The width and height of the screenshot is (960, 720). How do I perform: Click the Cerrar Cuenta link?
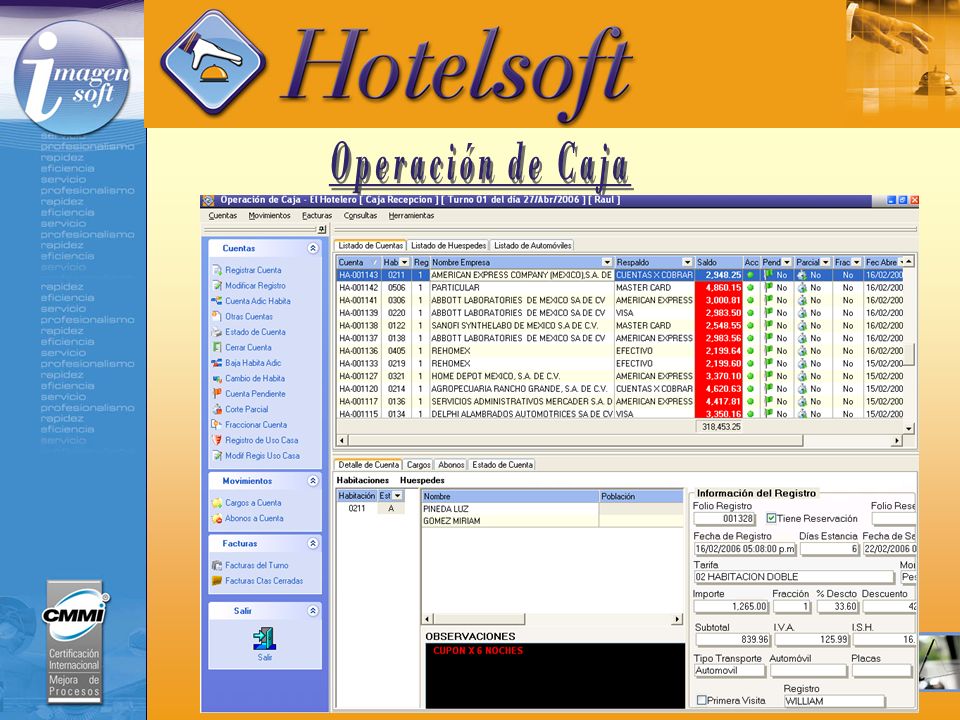coord(248,347)
